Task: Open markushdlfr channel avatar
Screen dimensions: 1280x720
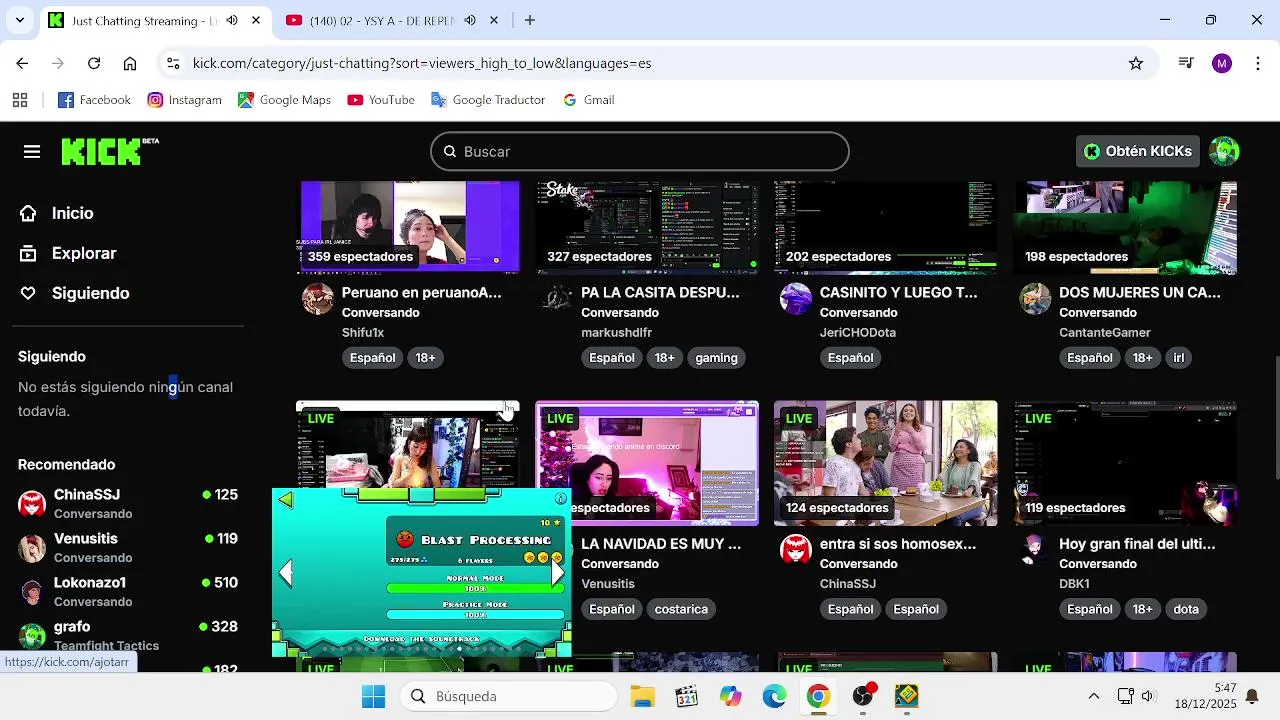Action: click(557, 299)
